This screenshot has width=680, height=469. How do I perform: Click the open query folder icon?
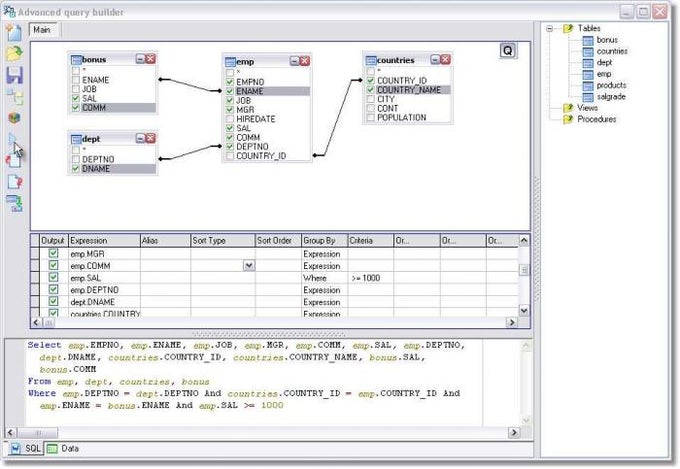coord(14,53)
